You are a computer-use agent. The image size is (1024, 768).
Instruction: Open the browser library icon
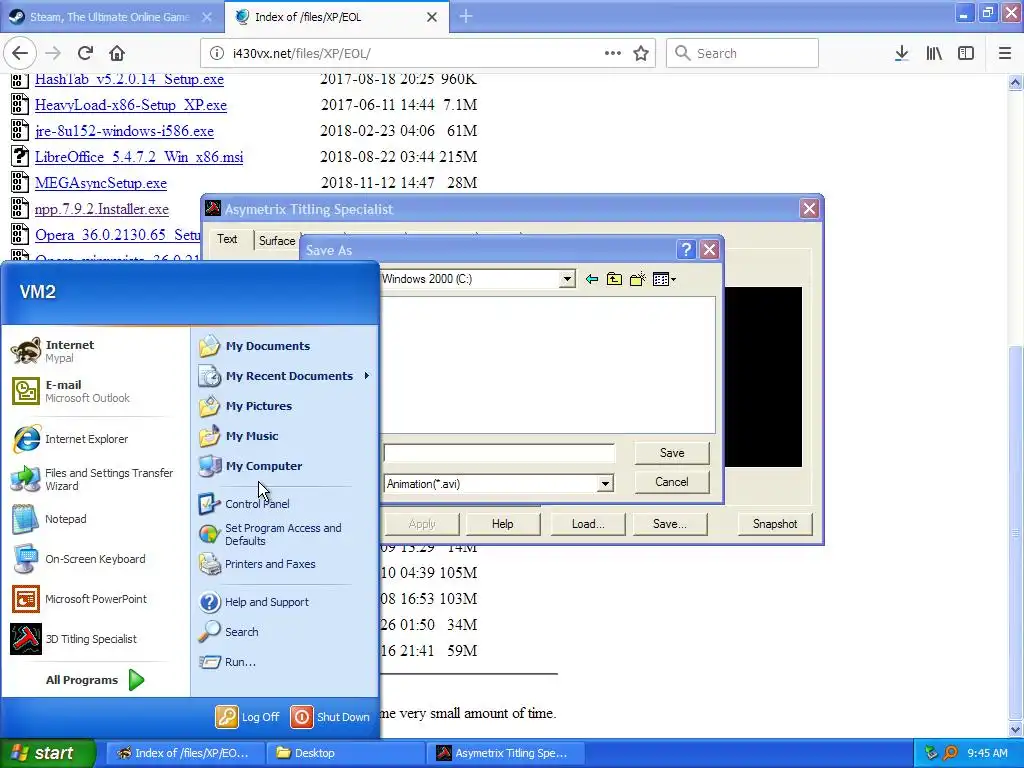[x=934, y=53]
